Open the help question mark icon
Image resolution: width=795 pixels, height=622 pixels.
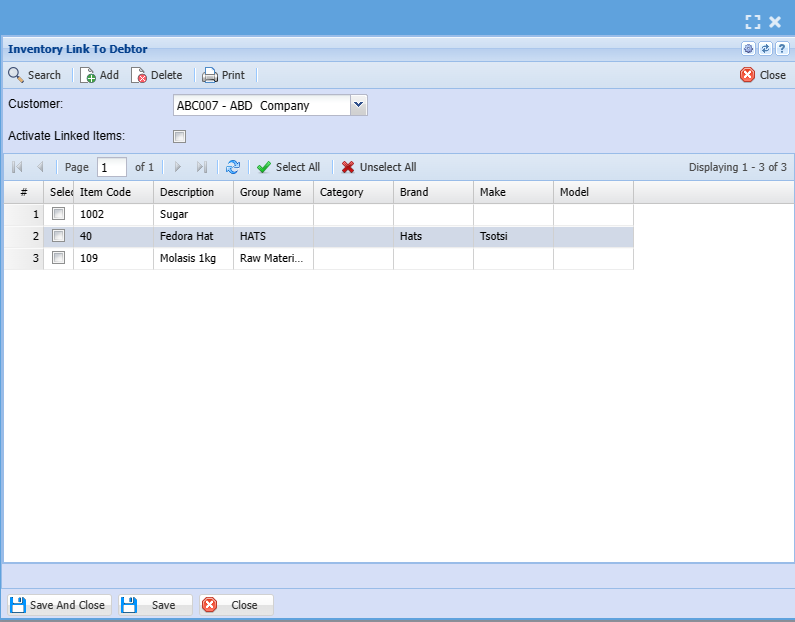click(x=782, y=48)
